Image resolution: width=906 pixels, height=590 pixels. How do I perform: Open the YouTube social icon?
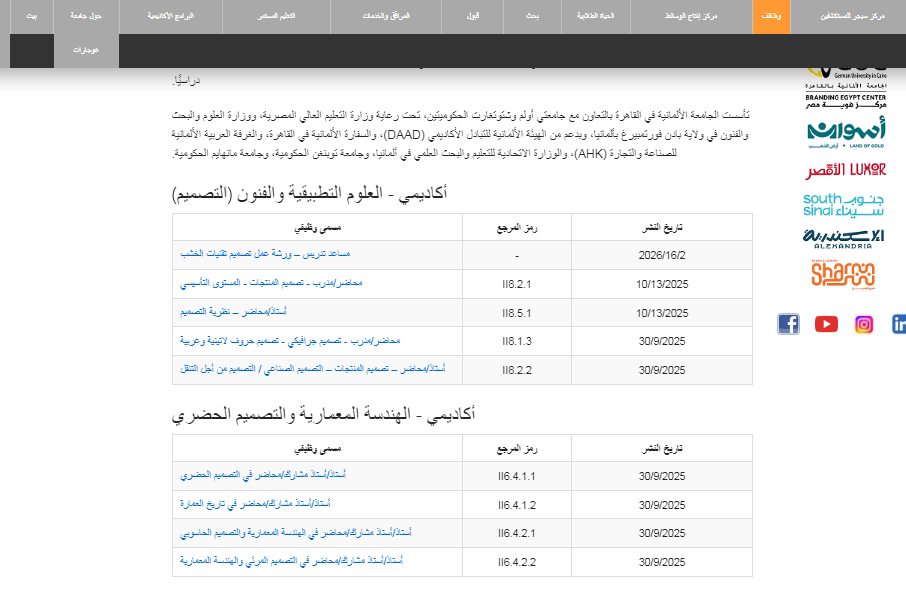[826, 324]
